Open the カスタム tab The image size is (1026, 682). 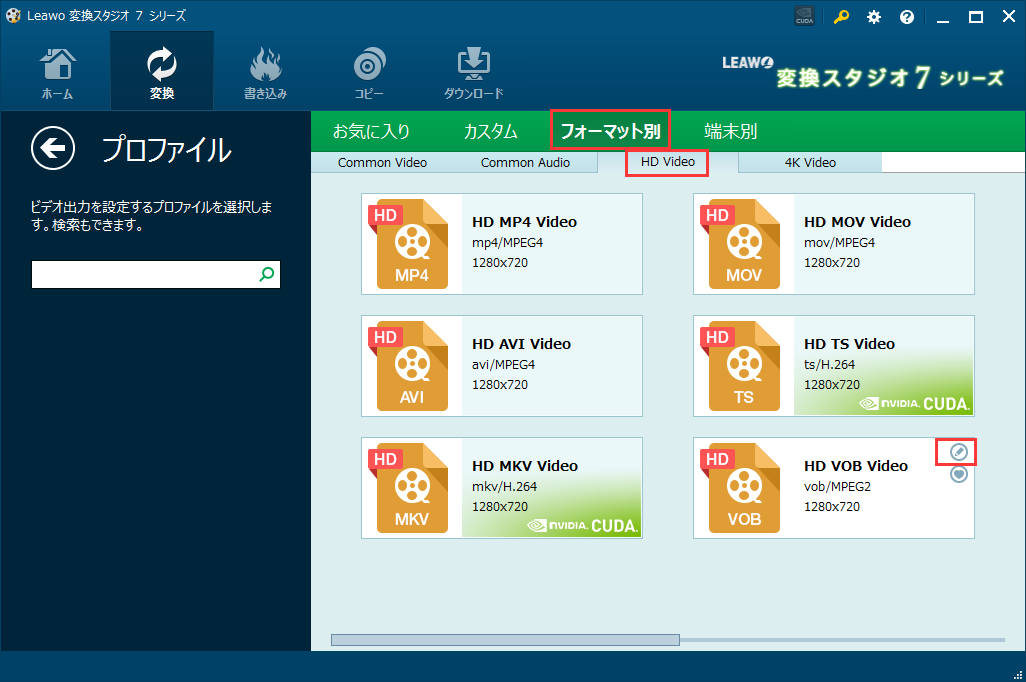(x=490, y=131)
